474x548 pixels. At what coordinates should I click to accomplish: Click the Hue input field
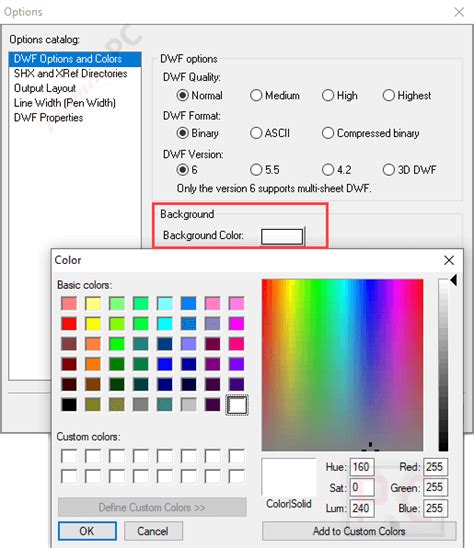pyautogui.click(x=362, y=467)
